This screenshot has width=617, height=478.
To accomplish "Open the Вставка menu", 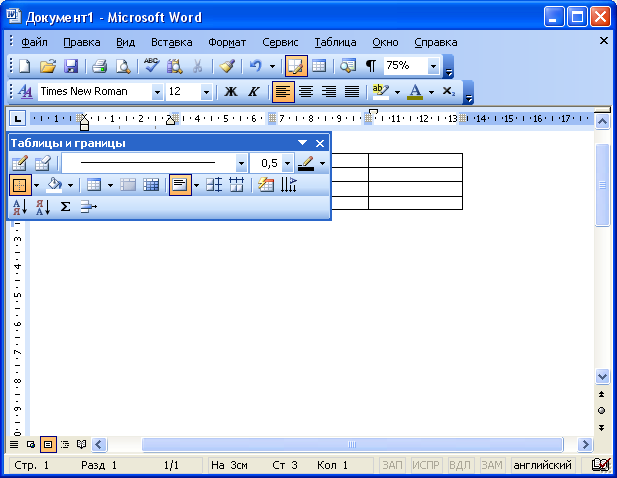I will point(172,42).
